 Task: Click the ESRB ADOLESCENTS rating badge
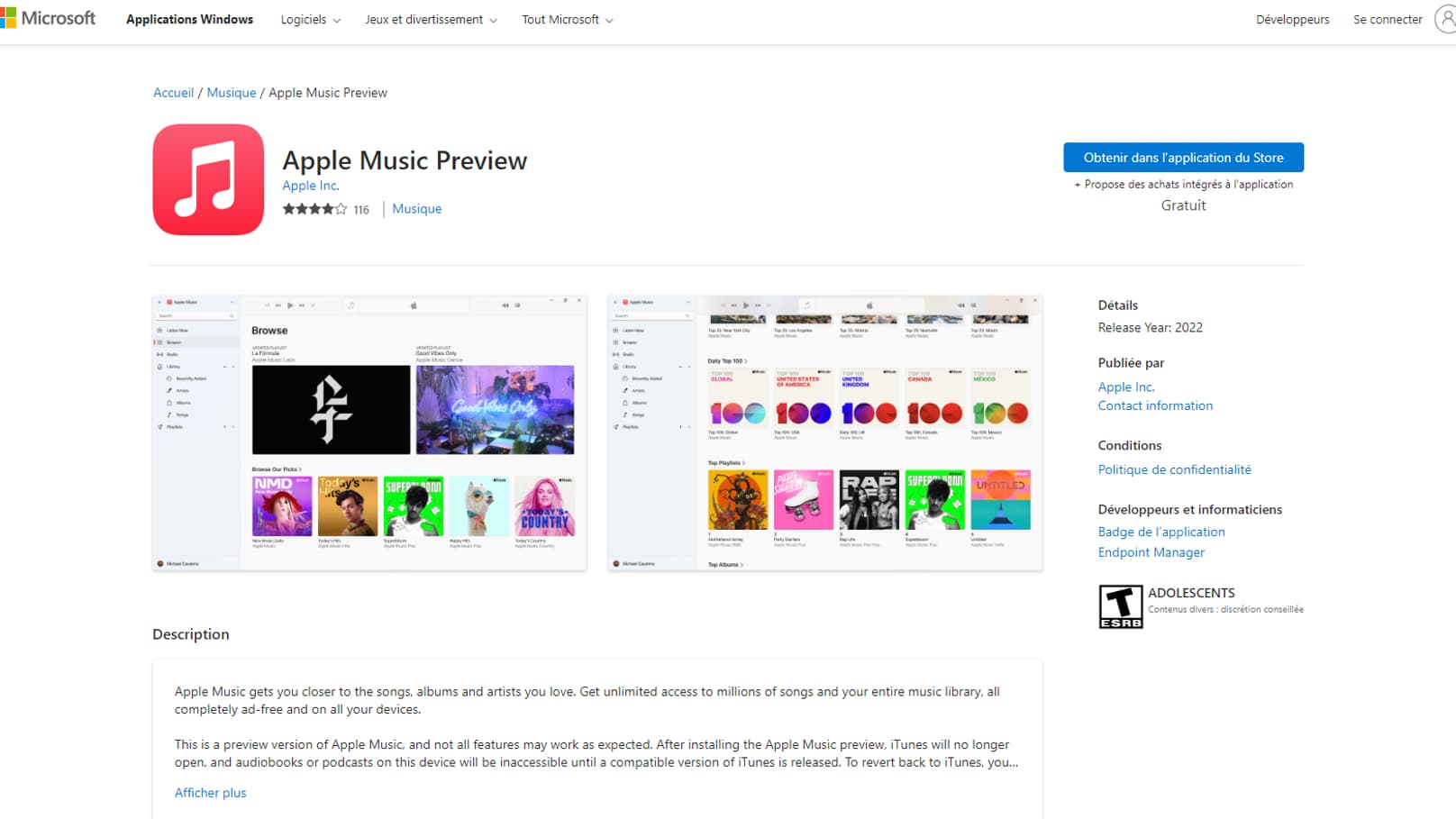pyautogui.click(x=1121, y=605)
